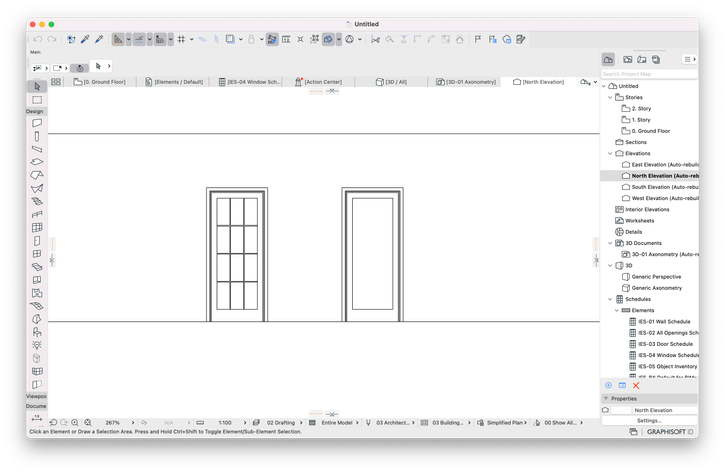Switch to Elements / Default tab
The height and width of the screenshot is (473, 725).
[x=174, y=82]
